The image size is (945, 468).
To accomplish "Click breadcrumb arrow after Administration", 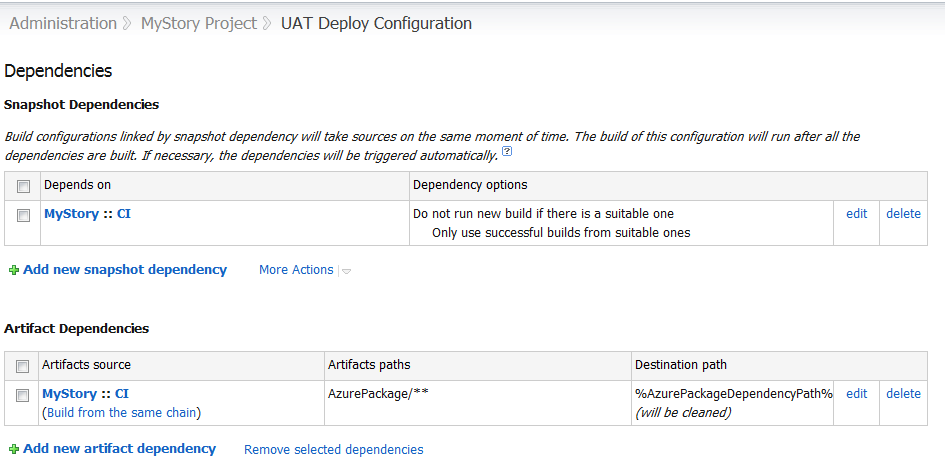I will tap(128, 24).
